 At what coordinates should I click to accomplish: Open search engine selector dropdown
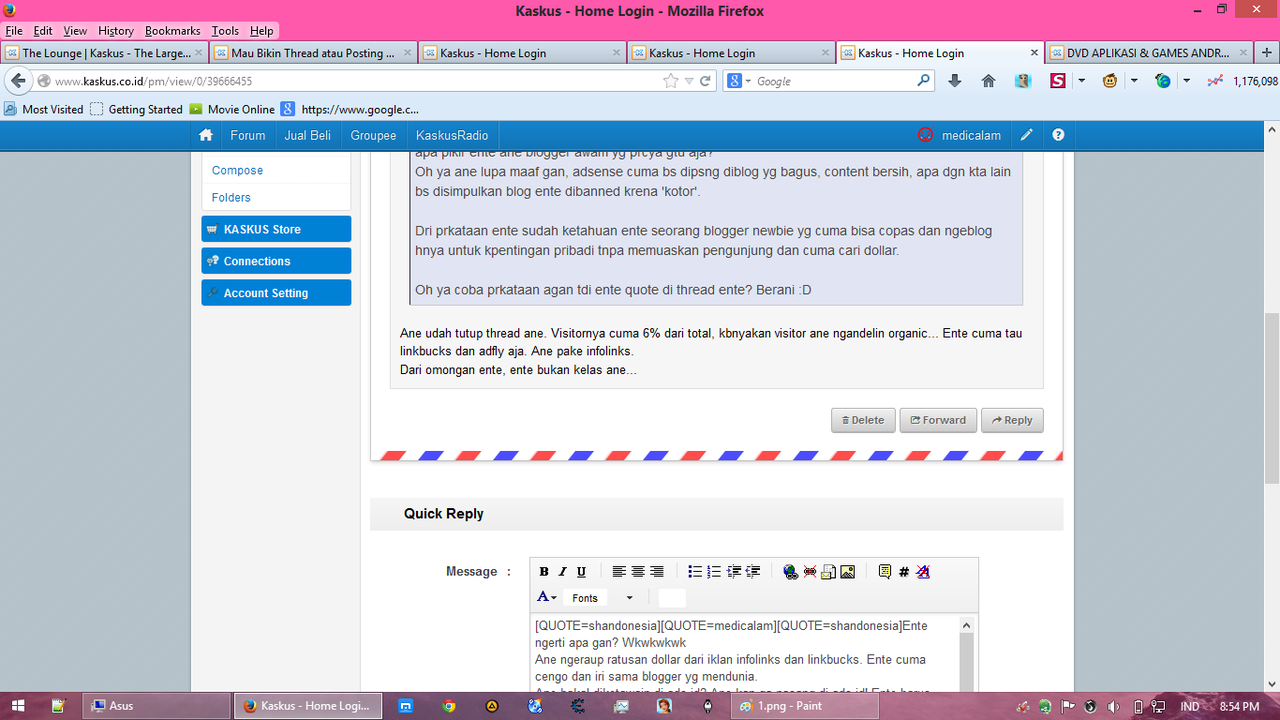(739, 81)
